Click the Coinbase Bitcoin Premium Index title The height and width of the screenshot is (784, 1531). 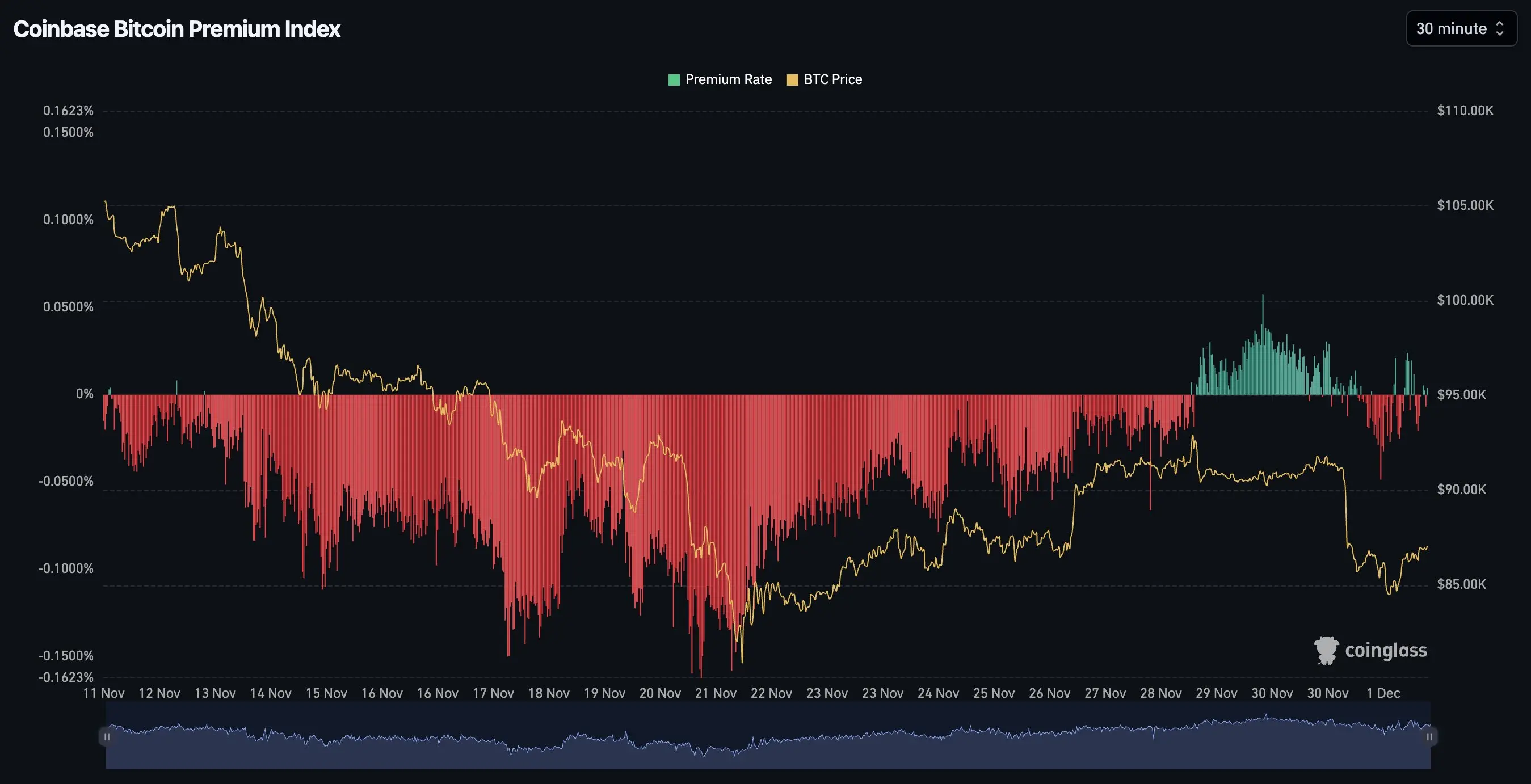176,29
